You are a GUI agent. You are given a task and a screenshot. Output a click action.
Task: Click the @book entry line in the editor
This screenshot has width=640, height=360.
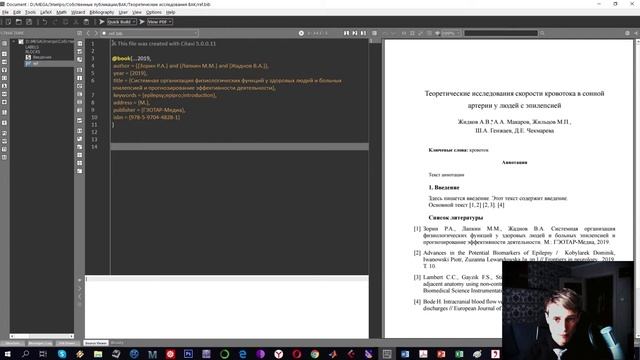pos(131,58)
